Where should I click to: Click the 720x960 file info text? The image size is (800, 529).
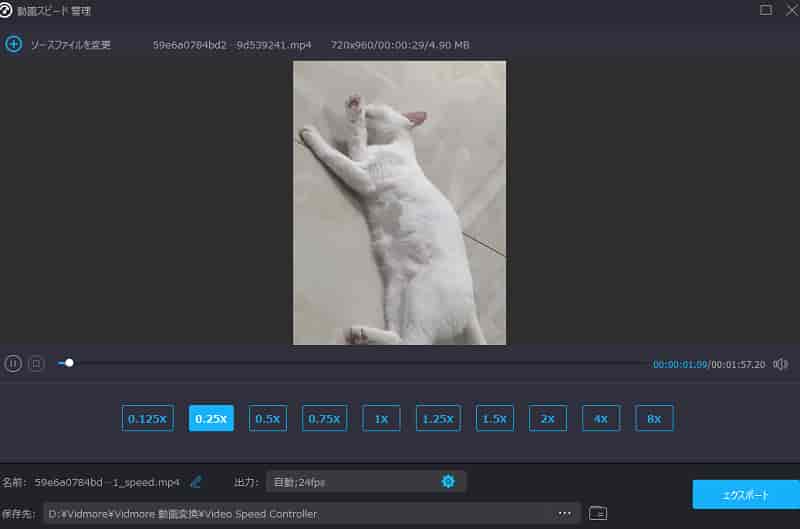tap(400, 45)
